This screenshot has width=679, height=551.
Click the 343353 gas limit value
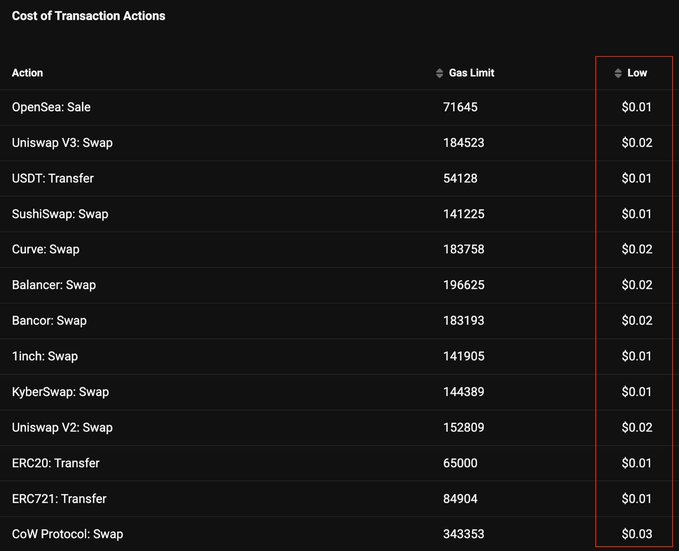pos(464,534)
